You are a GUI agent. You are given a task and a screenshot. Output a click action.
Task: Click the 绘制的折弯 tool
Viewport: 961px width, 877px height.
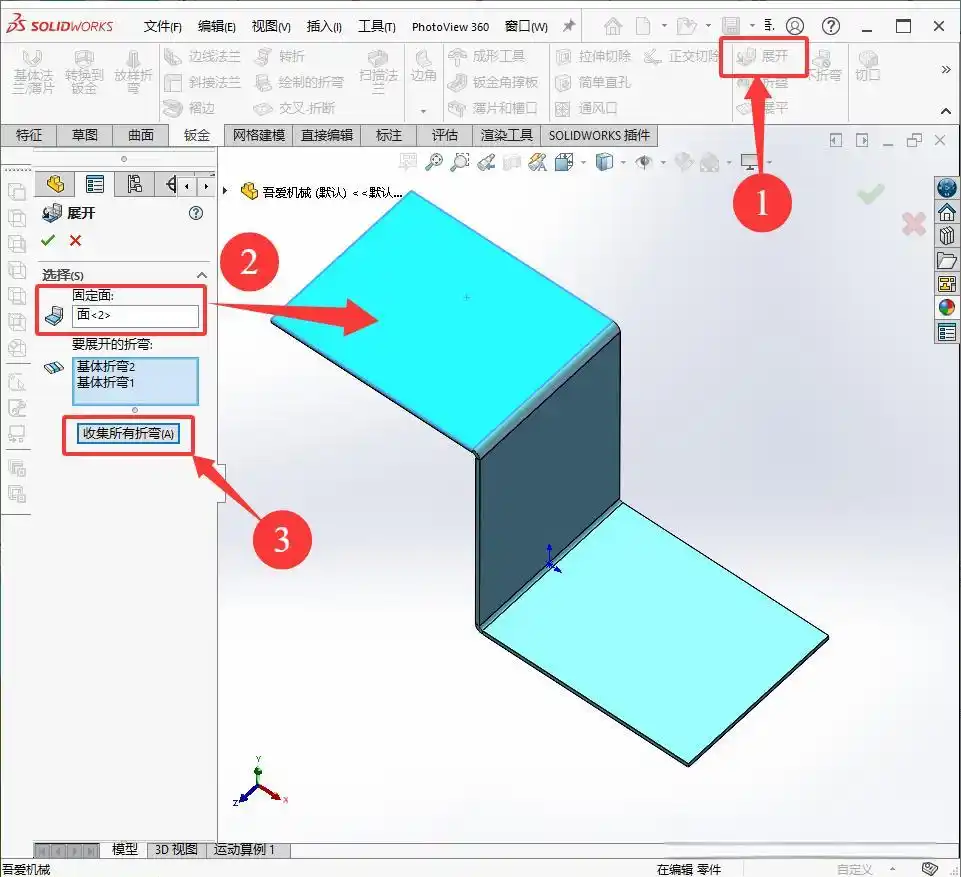(299, 82)
